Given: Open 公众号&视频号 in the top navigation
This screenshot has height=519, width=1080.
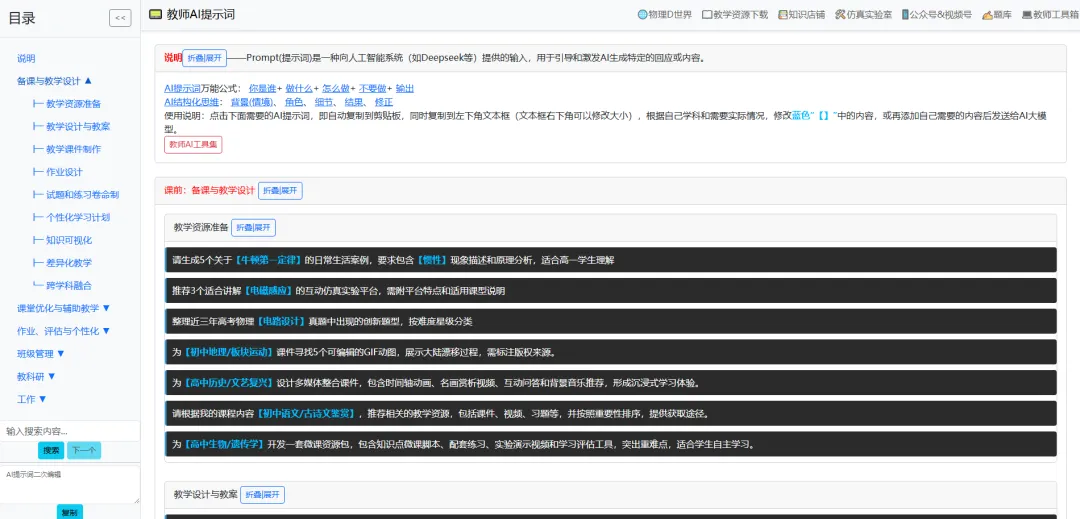Looking at the screenshot, I should coord(937,14).
